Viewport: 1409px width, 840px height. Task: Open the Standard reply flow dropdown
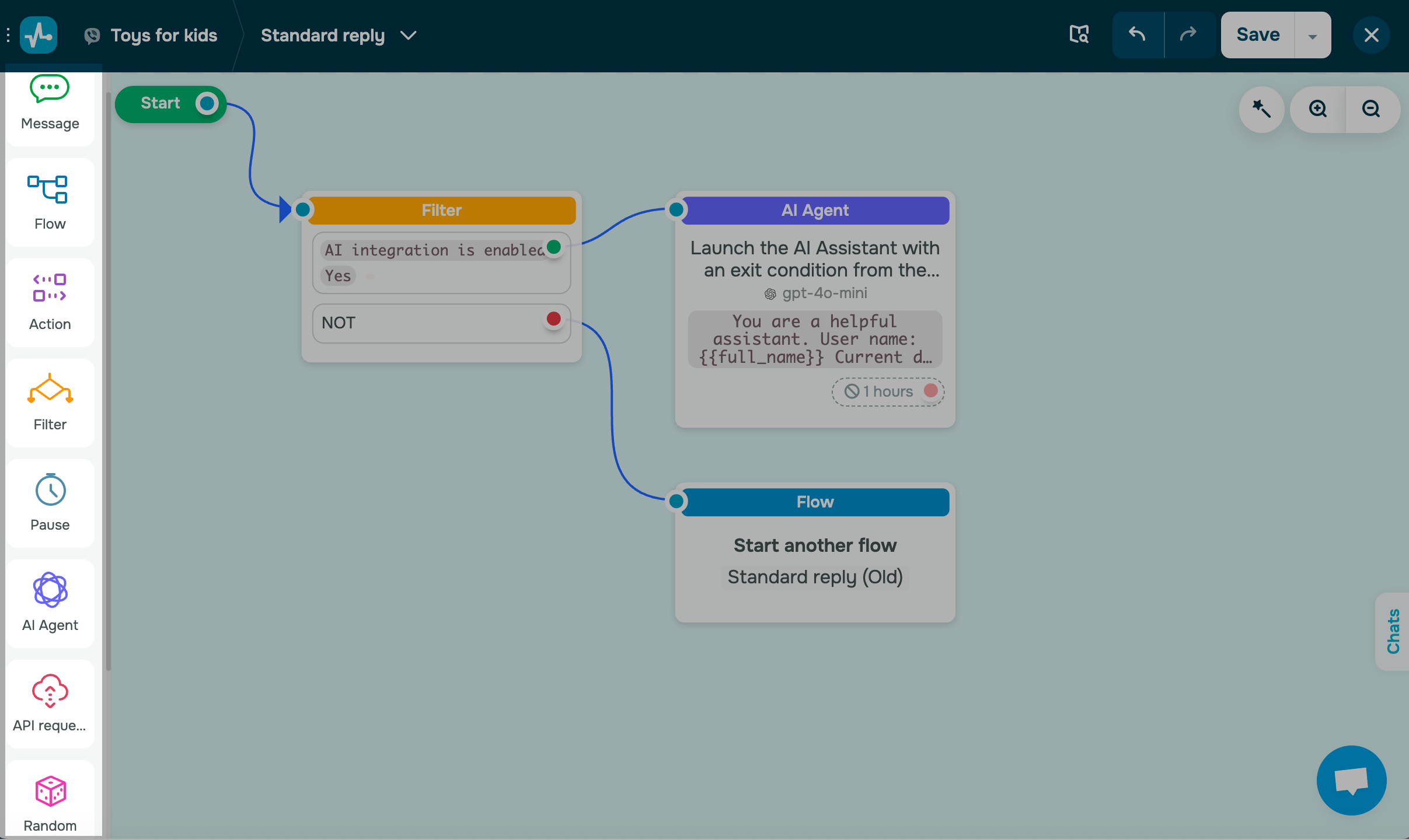tap(407, 35)
